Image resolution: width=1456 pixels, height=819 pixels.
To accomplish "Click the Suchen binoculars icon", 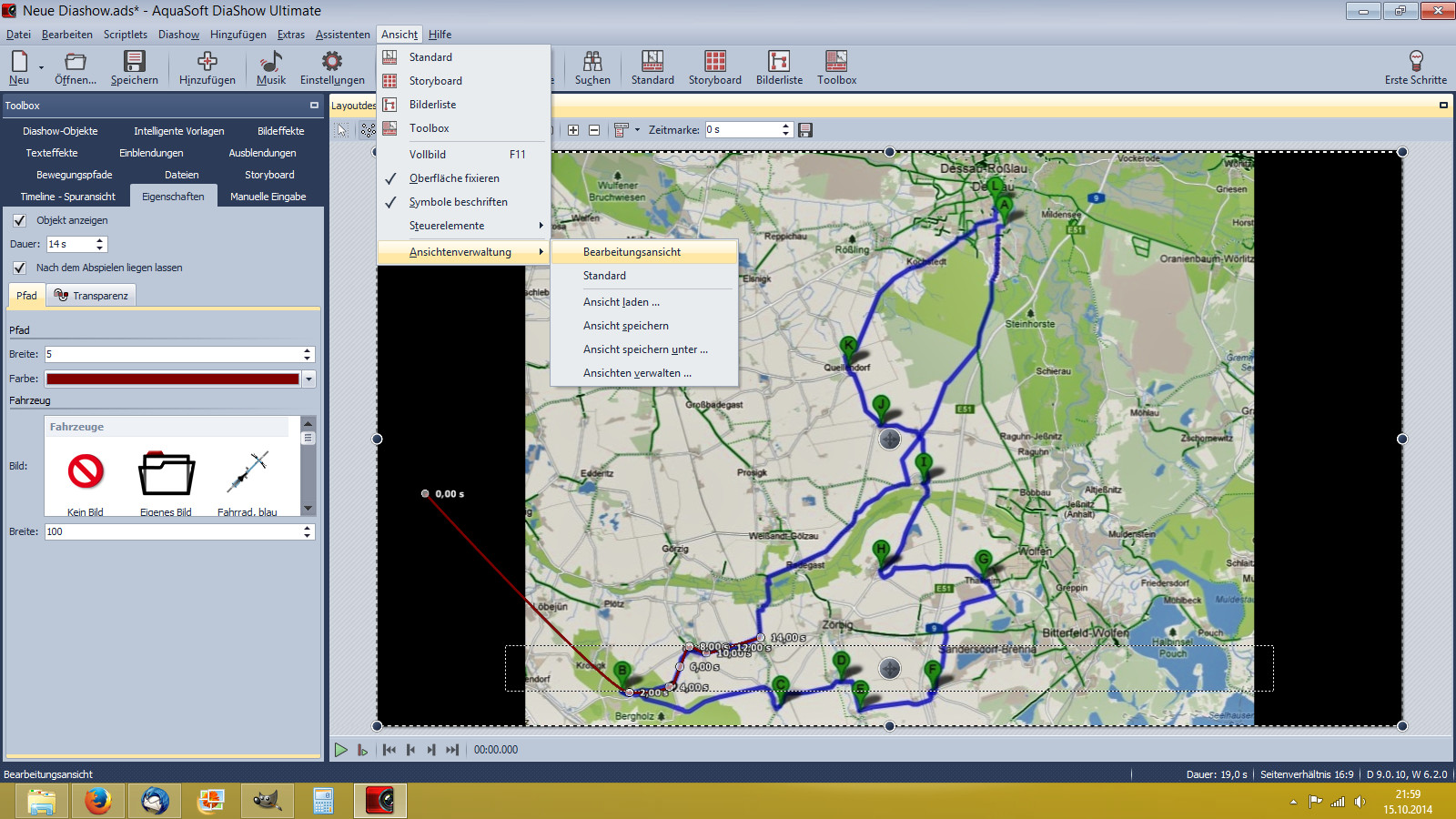I will click(592, 62).
